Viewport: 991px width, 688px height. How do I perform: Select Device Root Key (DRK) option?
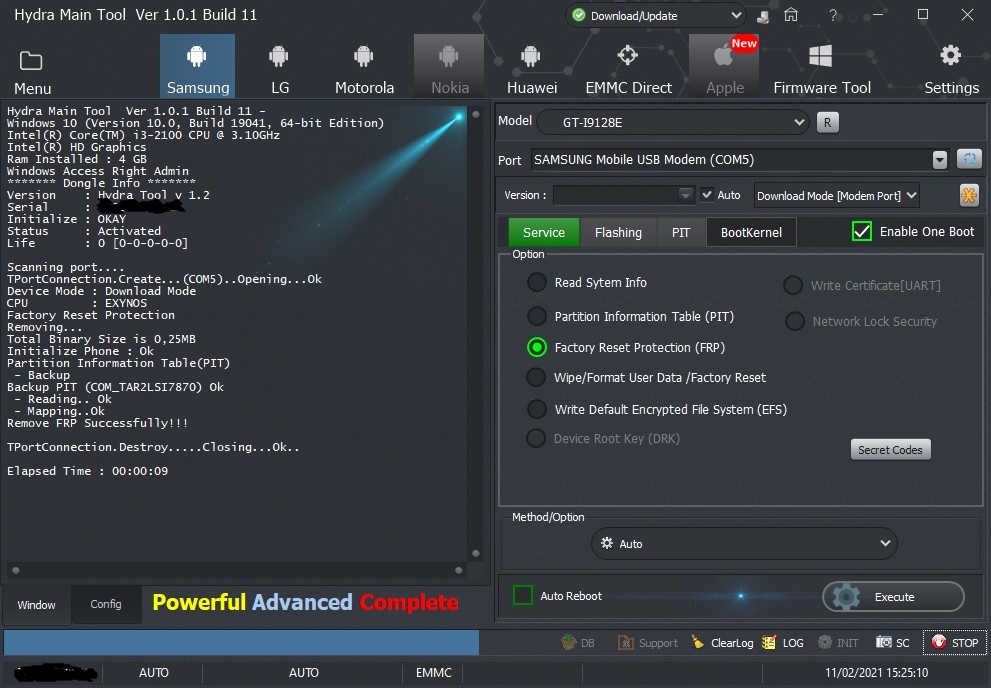[537, 438]
